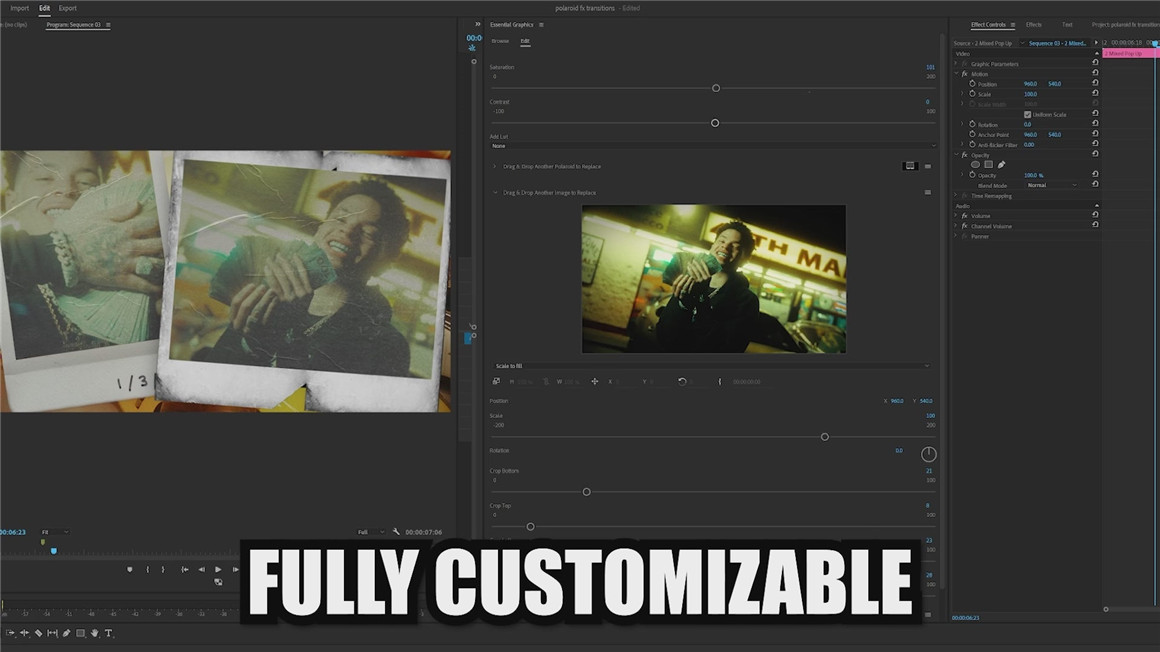Create a 4-point polygon mask under Opacity

point(988,165)
